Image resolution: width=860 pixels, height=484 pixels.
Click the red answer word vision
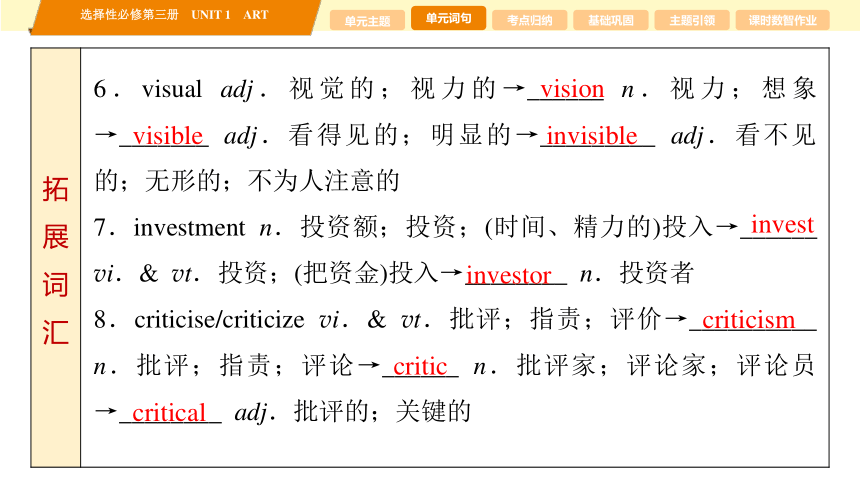point(572,89)
